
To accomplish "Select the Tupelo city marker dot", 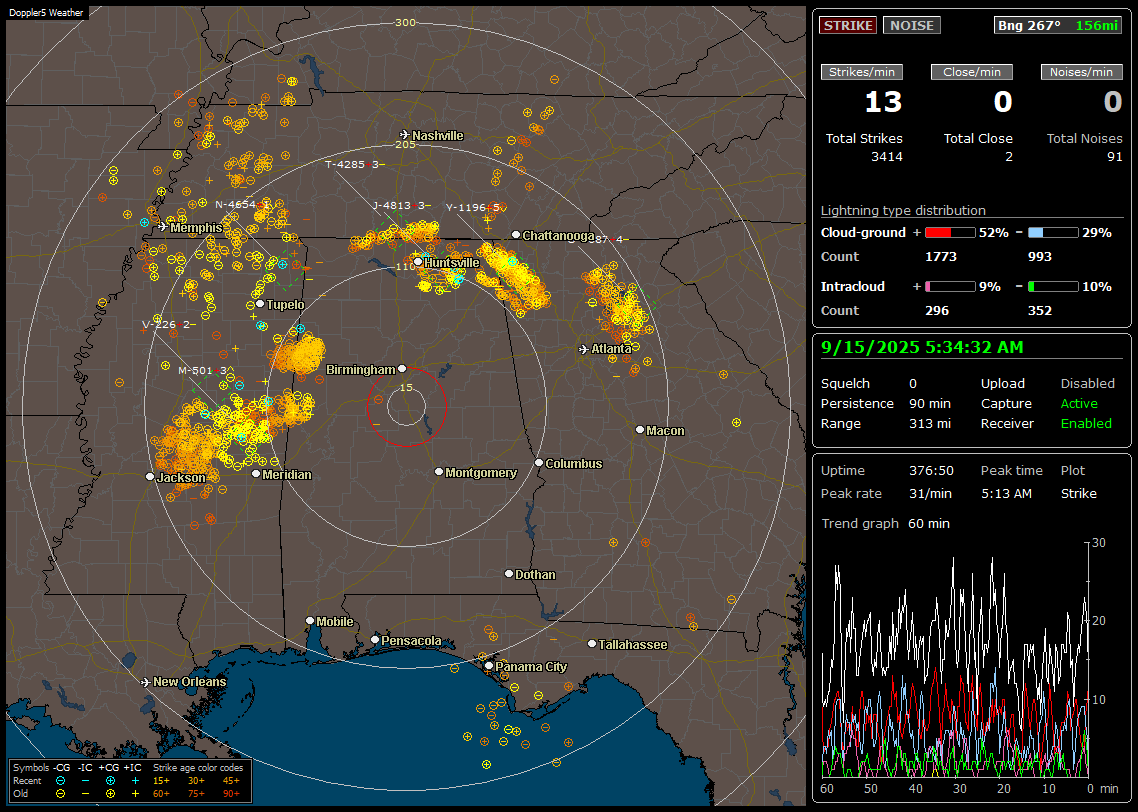I will tap(260, 304).
